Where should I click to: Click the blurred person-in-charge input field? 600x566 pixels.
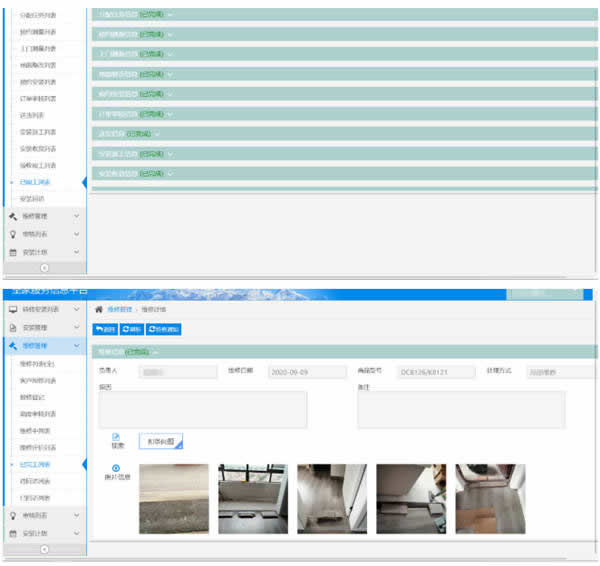point(178,372)
